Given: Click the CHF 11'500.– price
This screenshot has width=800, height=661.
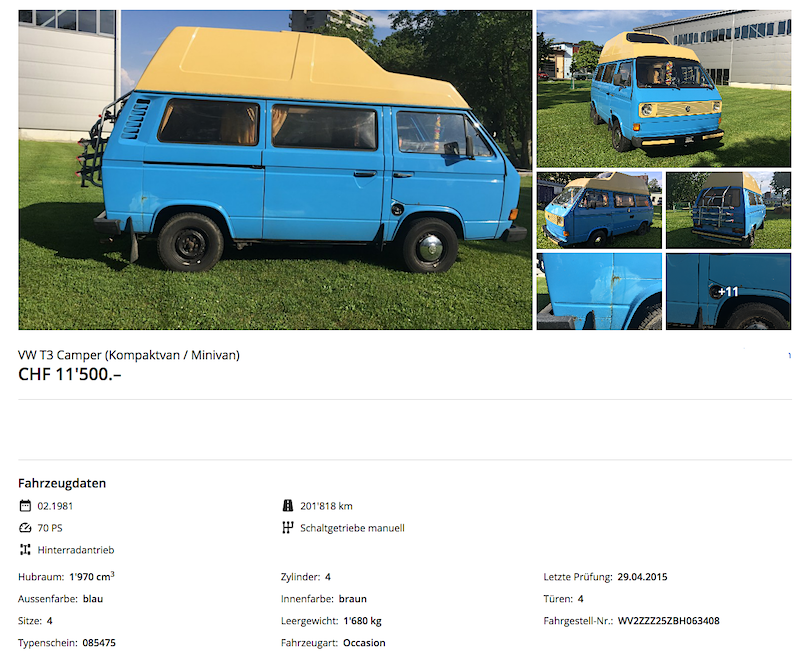Looking at the screenshot, I should coord(70,374).
